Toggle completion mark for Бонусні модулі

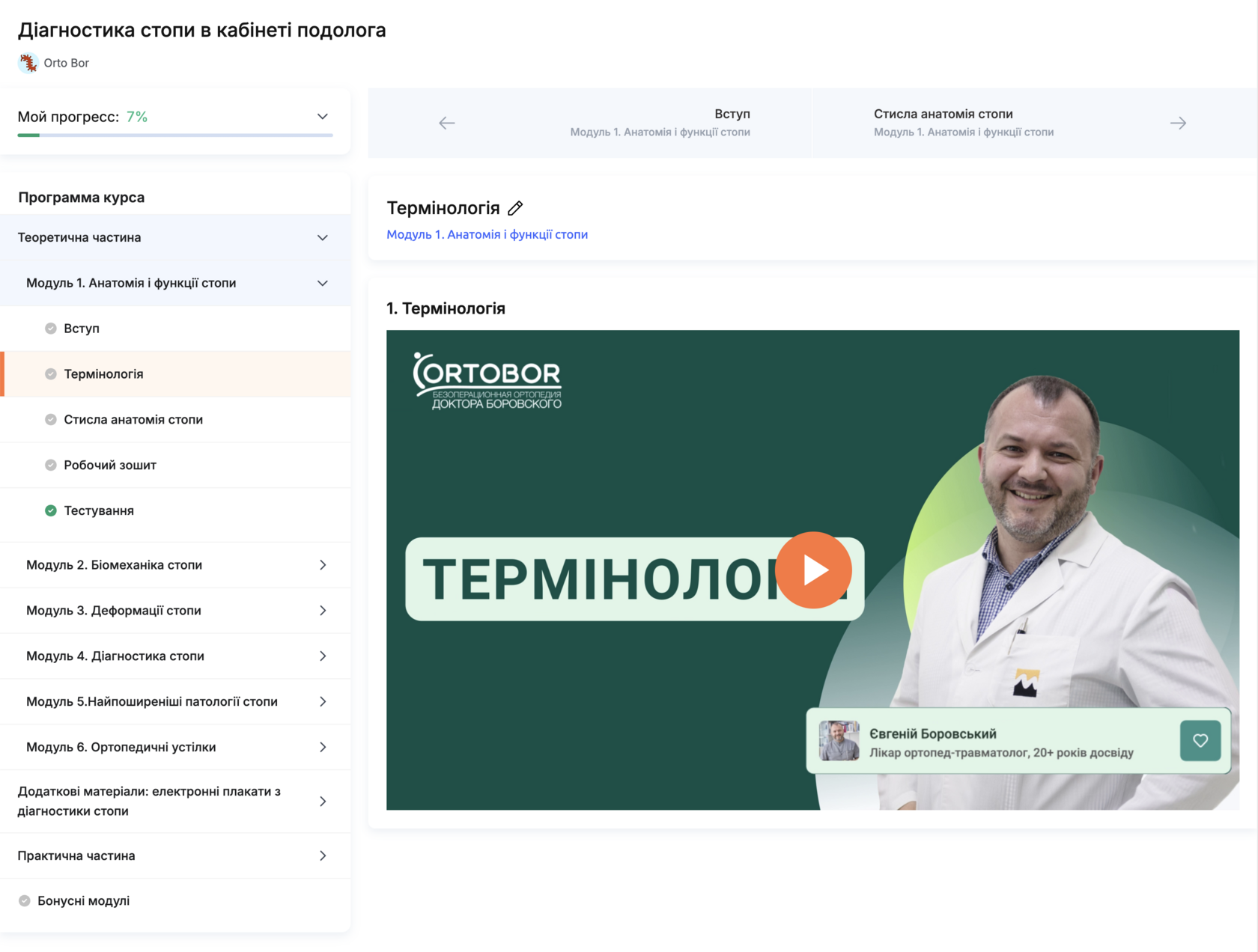pyautogui.click(x=25, y=901)
